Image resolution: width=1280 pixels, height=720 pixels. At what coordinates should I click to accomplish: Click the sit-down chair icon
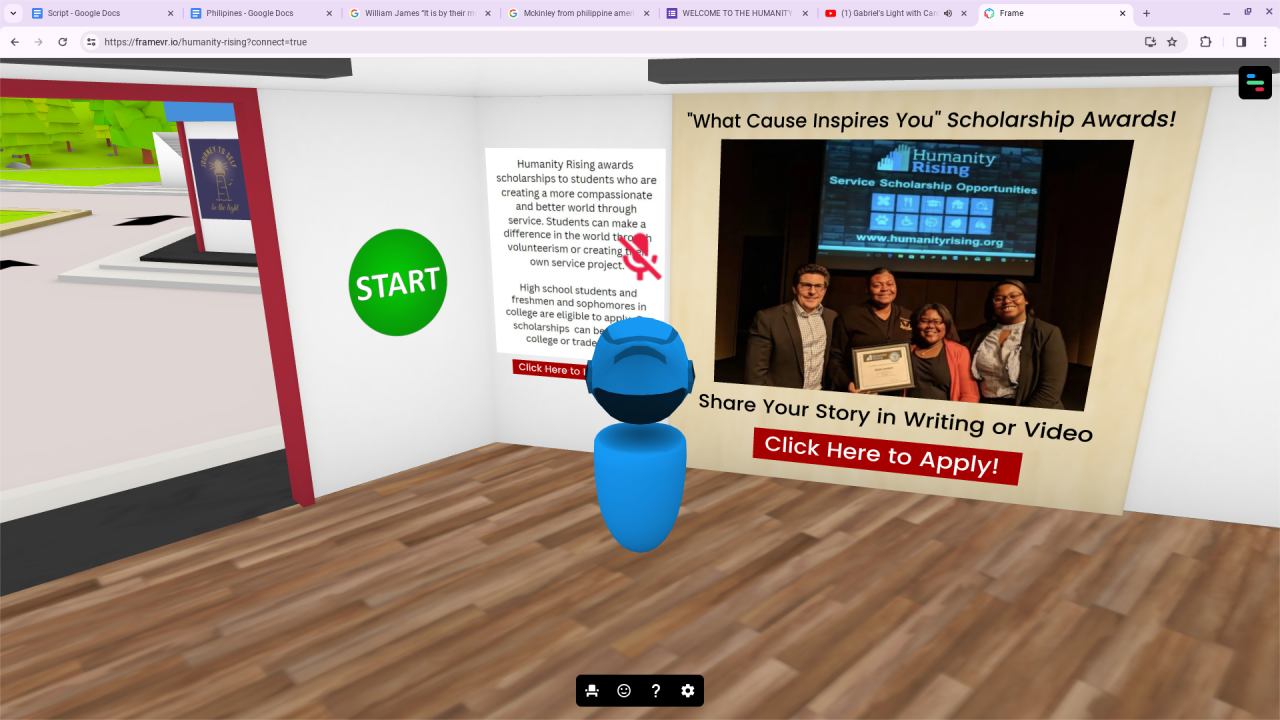click(x=592, y=691)
